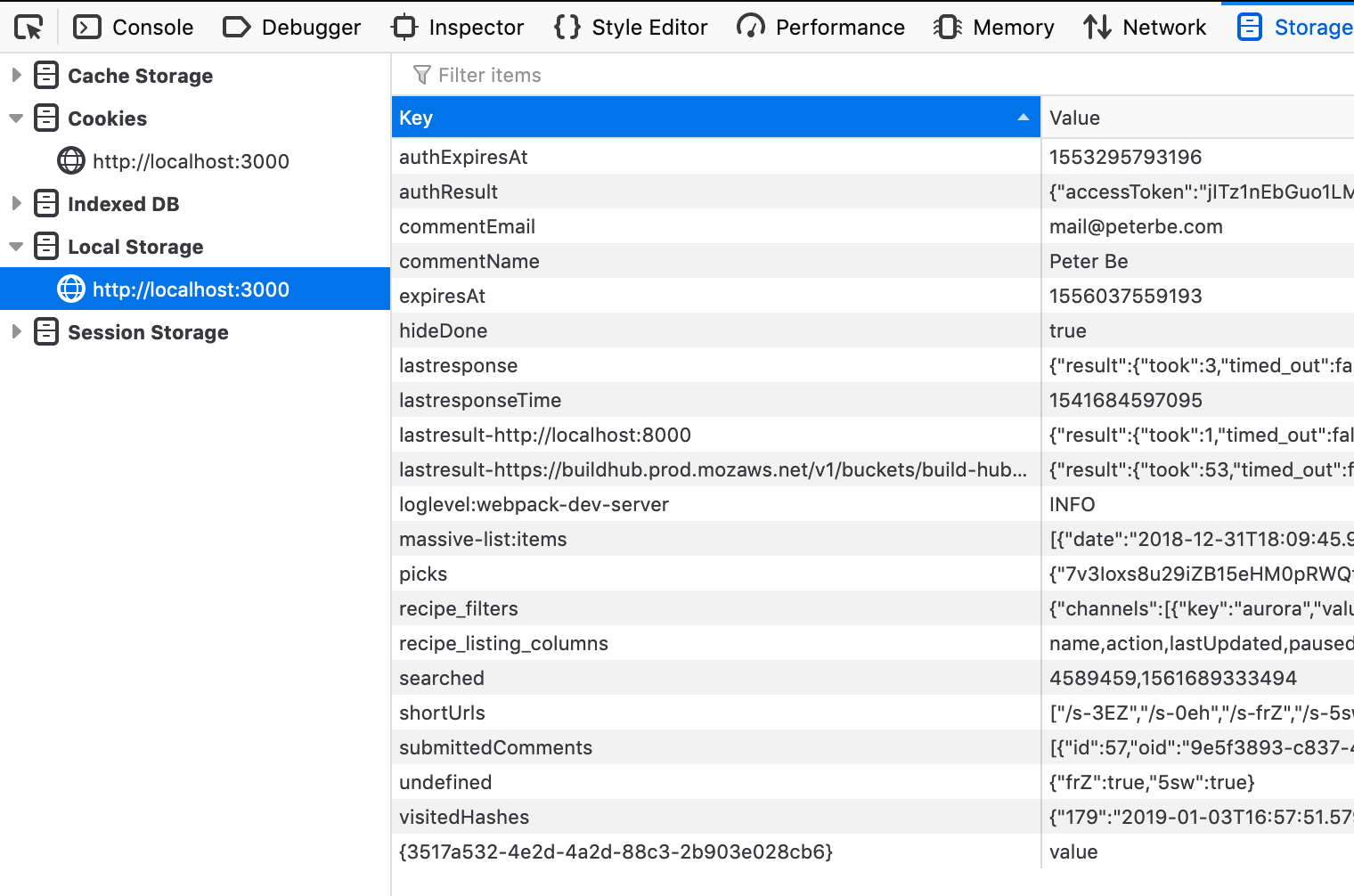The image size is (1354, 896).
Task: Select the loglevel:webpack-dev-server row
Action: click(714, 504)
